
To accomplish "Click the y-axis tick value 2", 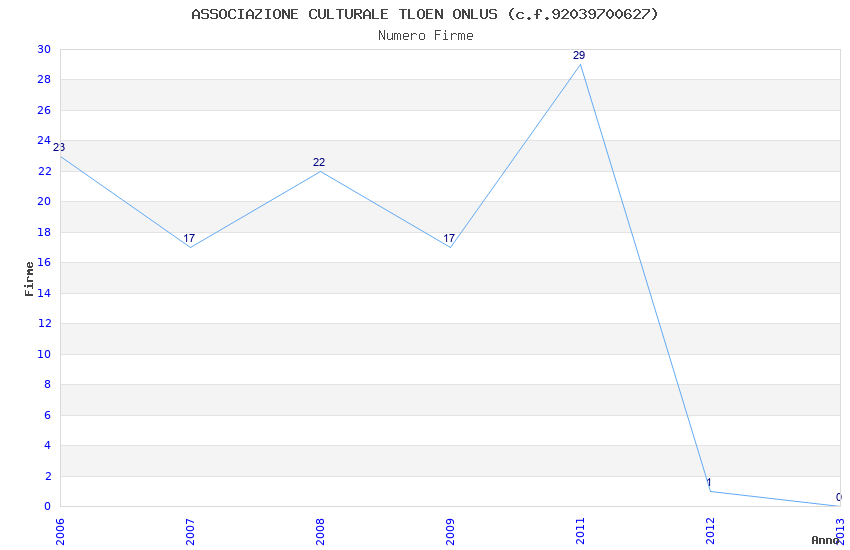I will (47, 476).
